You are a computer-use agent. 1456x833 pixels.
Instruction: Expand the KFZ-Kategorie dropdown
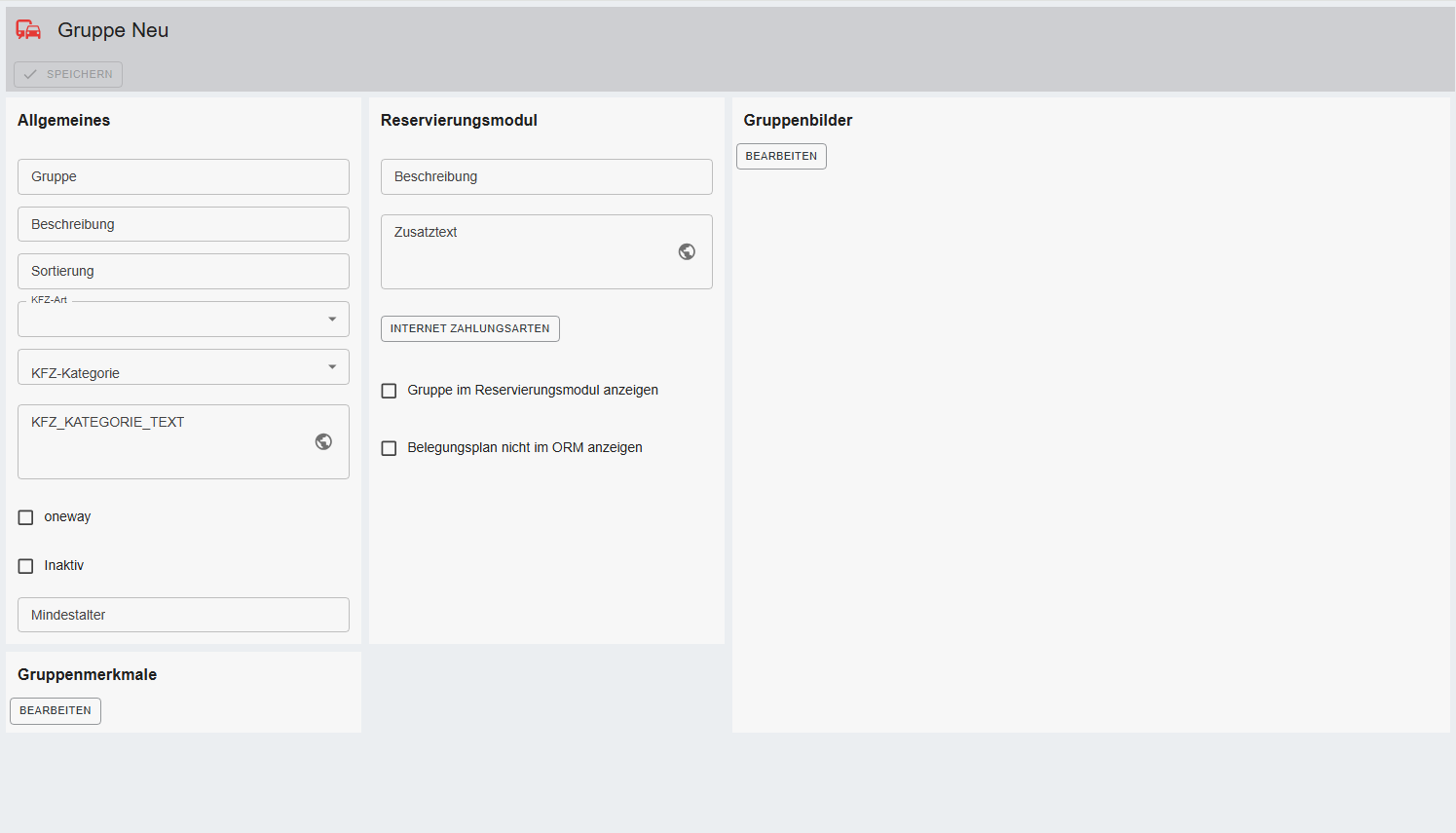pyautogui.click(x=183, y=367)
